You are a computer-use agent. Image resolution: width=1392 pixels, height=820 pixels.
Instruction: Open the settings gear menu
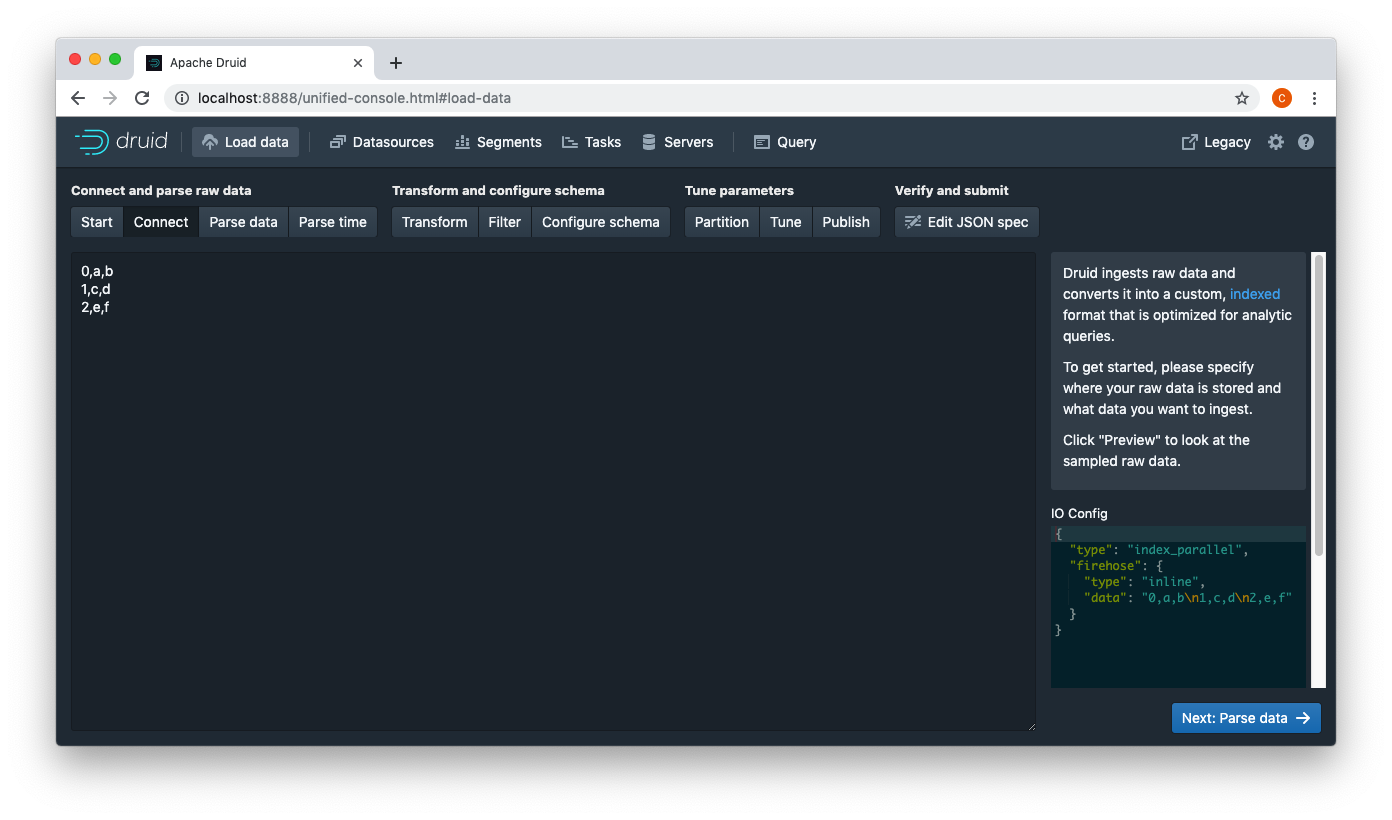click(x=1276, y=142)
